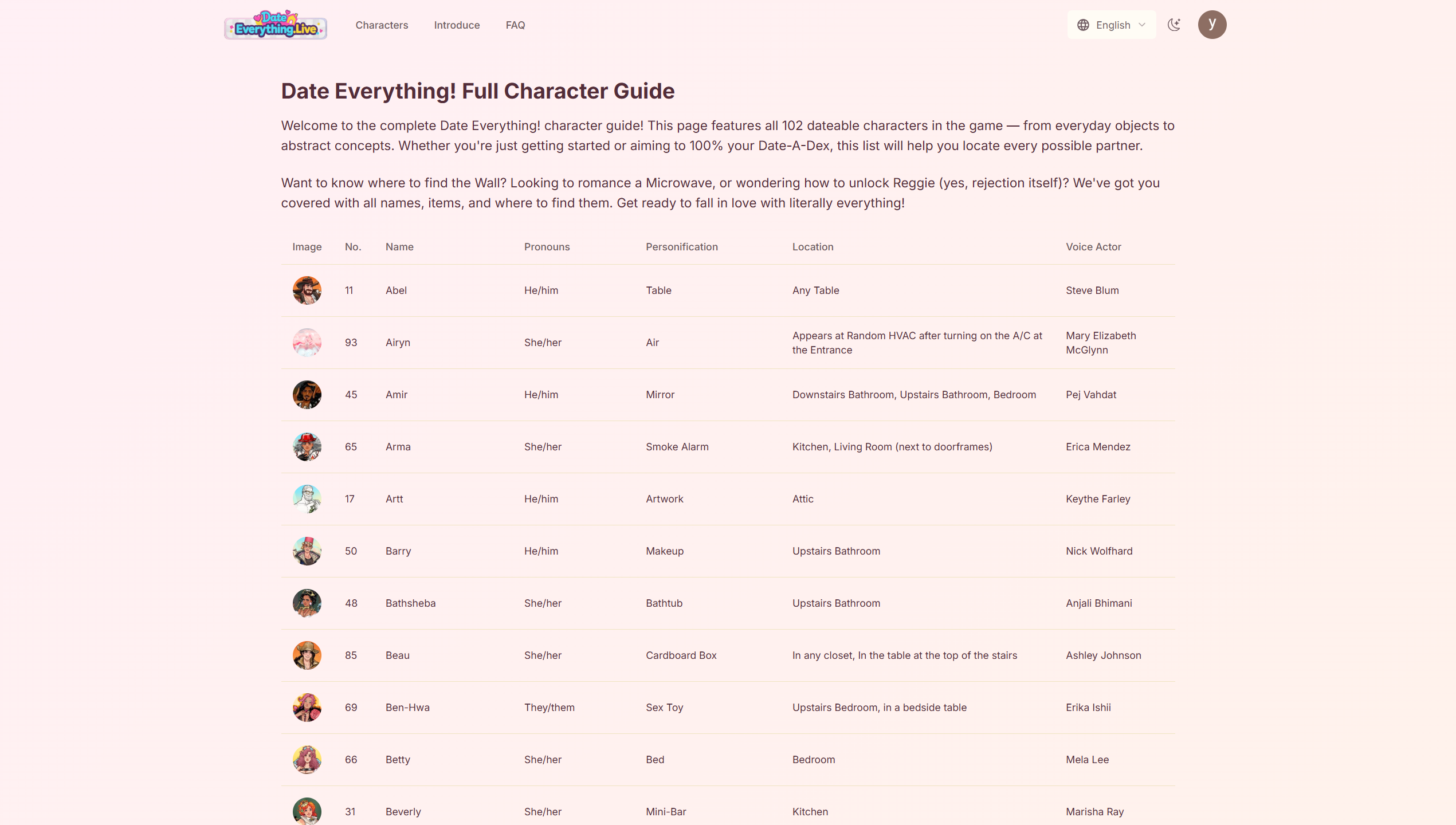This screenshot has height=825, width=1456.
Task: Click the Attic location cell
Action: 803,499
